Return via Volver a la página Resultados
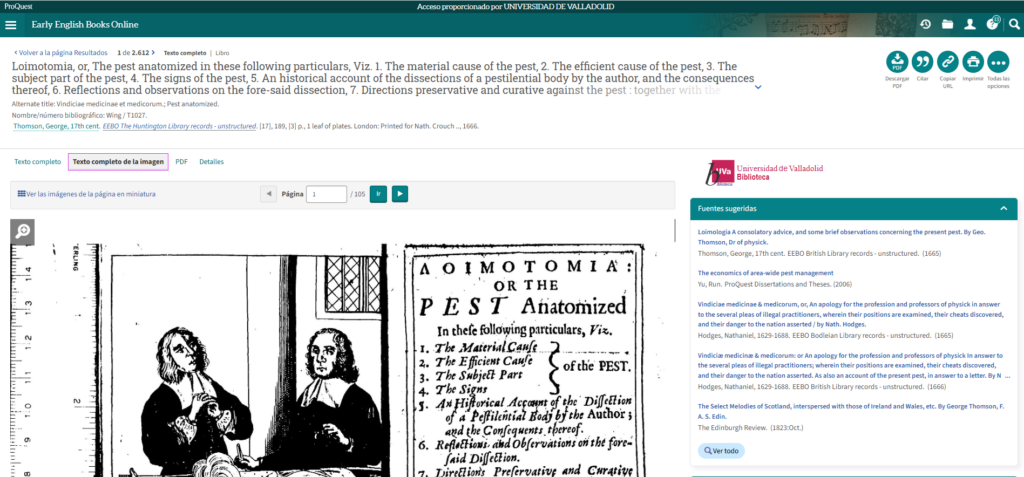Image resolution: width=1024 pixels, height=477 pixels. click(x=60, y=52)
